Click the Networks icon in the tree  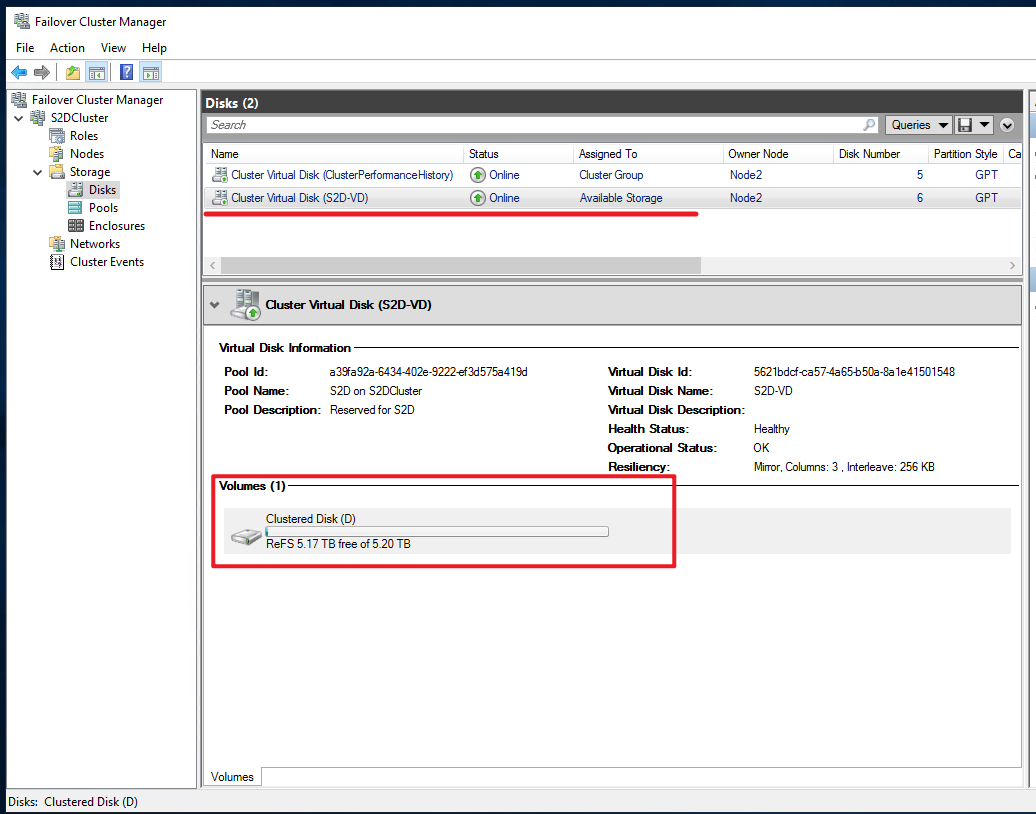pos(57,244)
